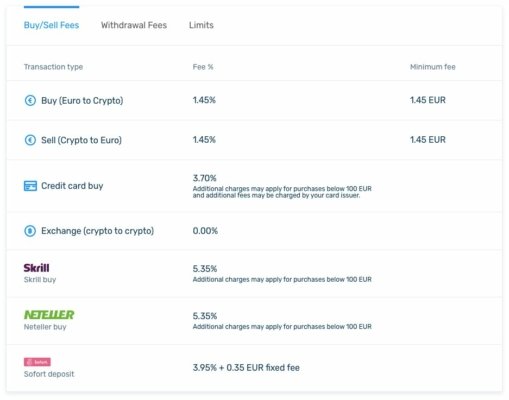The image size is (509, 400).
Task: Click the Minimum fee column header
Action: tap(433, 67)
